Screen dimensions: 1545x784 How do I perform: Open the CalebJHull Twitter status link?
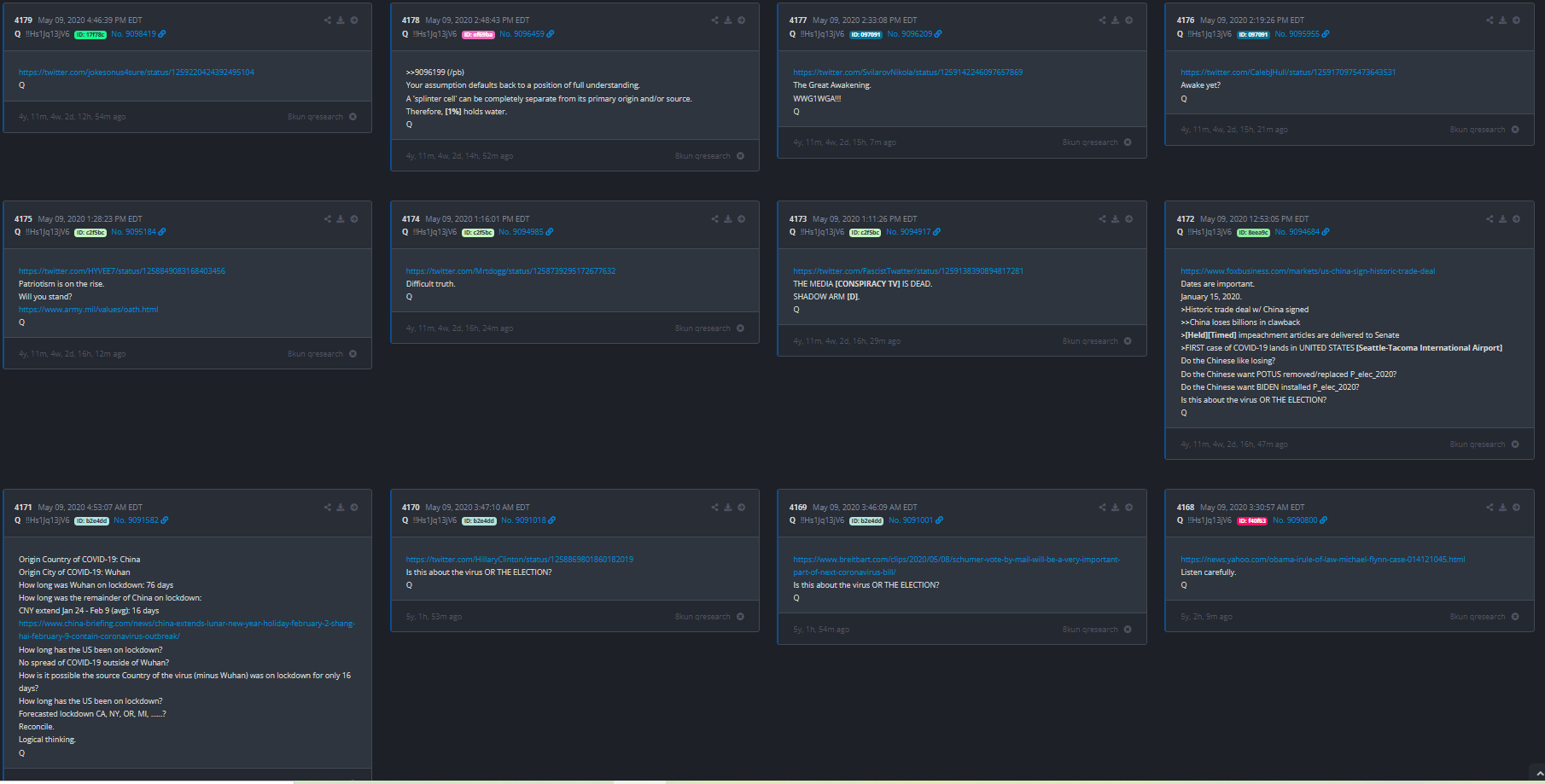point(1288,73)
